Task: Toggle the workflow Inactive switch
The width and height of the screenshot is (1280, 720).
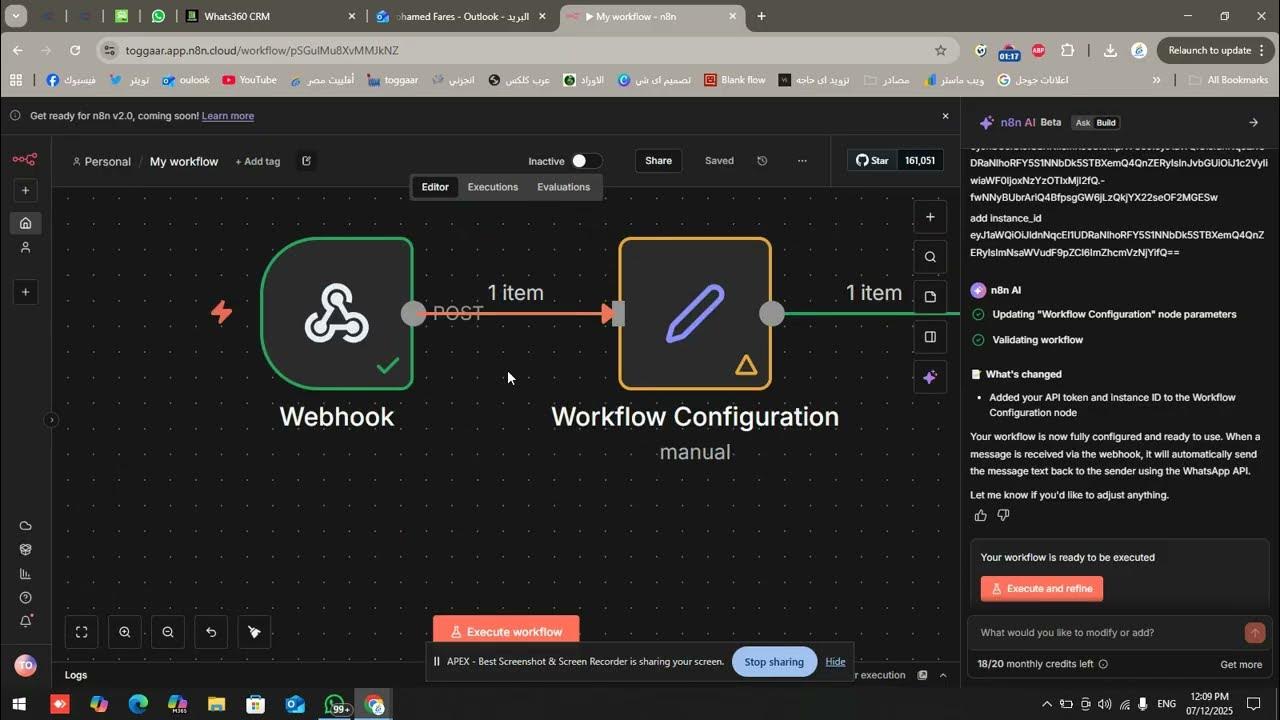Action: [586, 161]
